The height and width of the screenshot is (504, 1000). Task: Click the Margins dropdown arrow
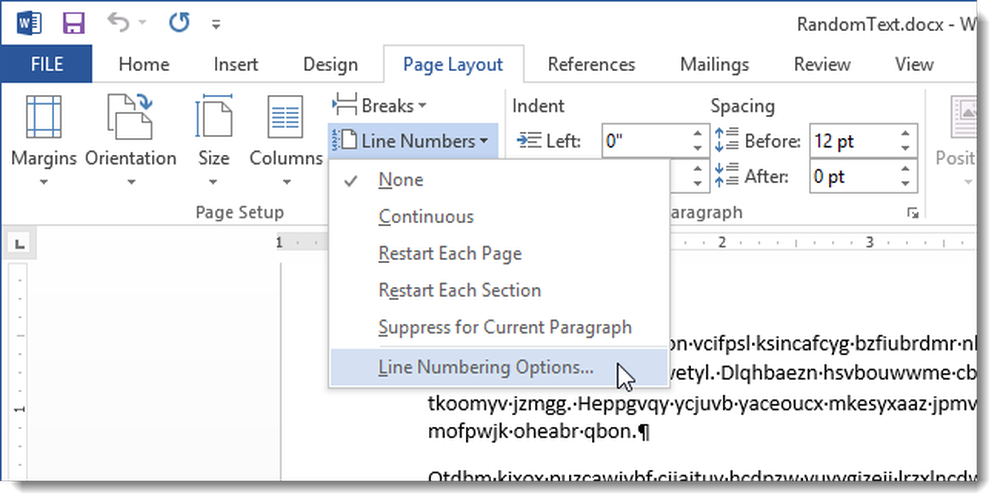(x=43, y=182)
